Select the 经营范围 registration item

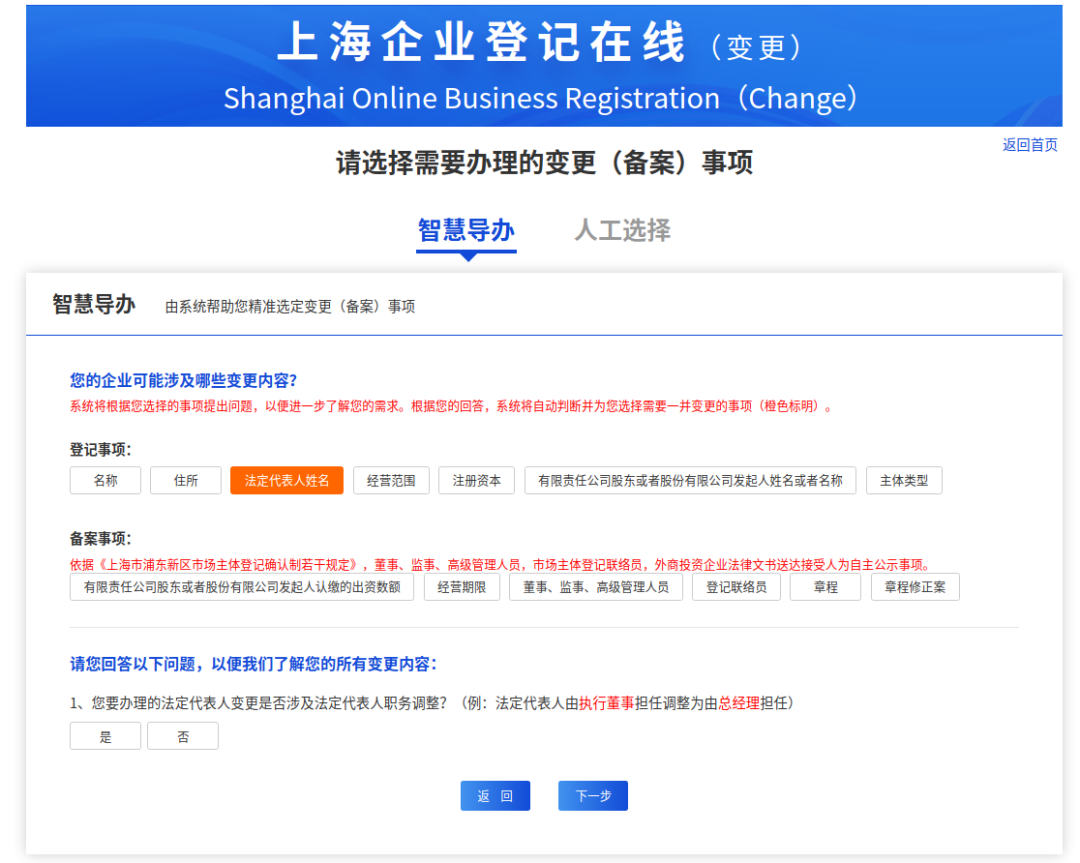tap(391, 481)
